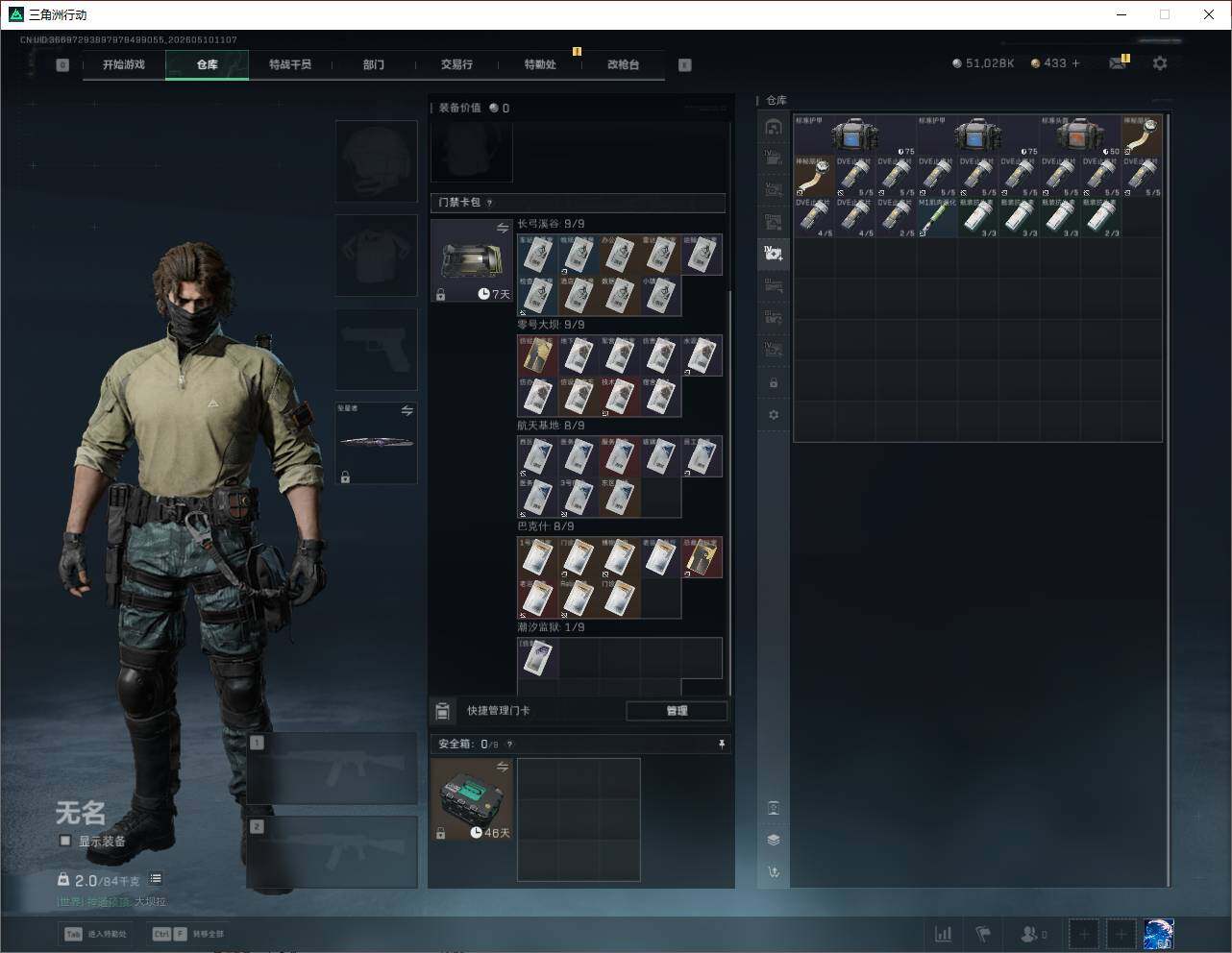Click the lock icon in warehouse sidebar
The image size is (1232, 953).
tap(774, 383)
